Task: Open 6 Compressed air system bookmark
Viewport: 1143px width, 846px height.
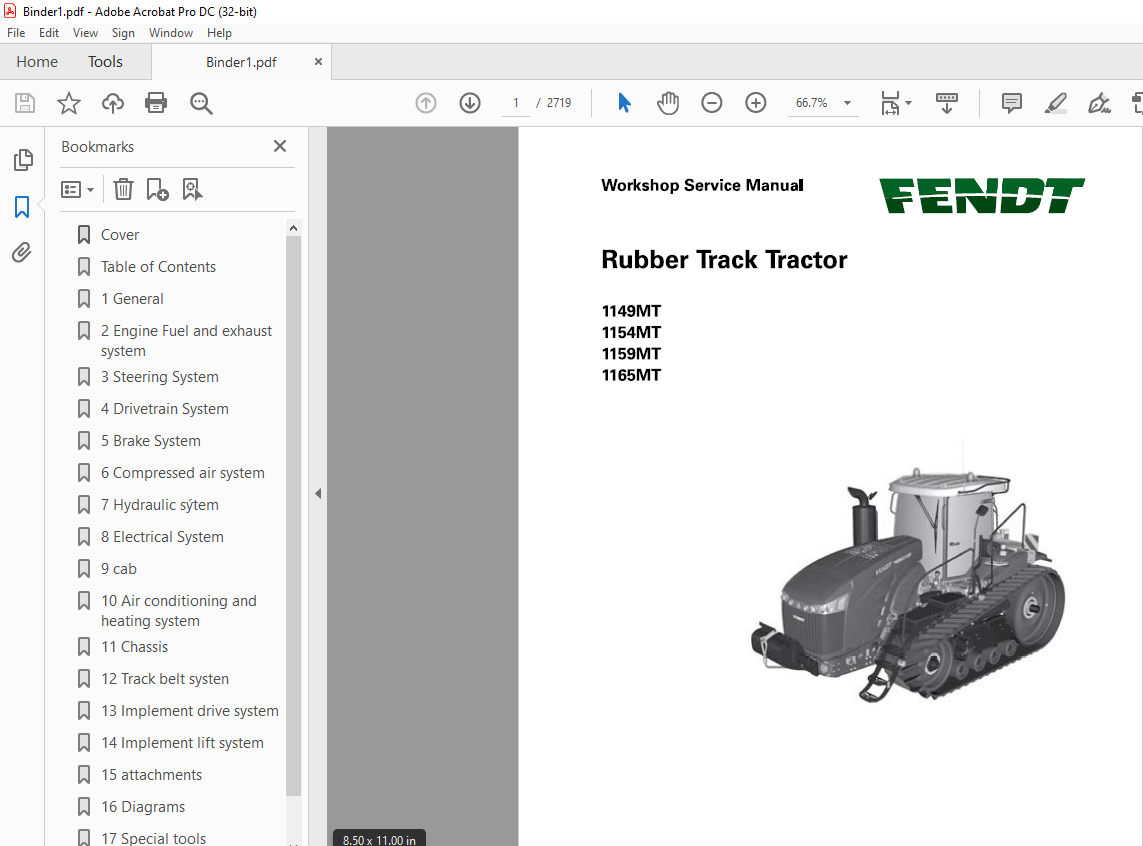Action: [x=183, y=473]
